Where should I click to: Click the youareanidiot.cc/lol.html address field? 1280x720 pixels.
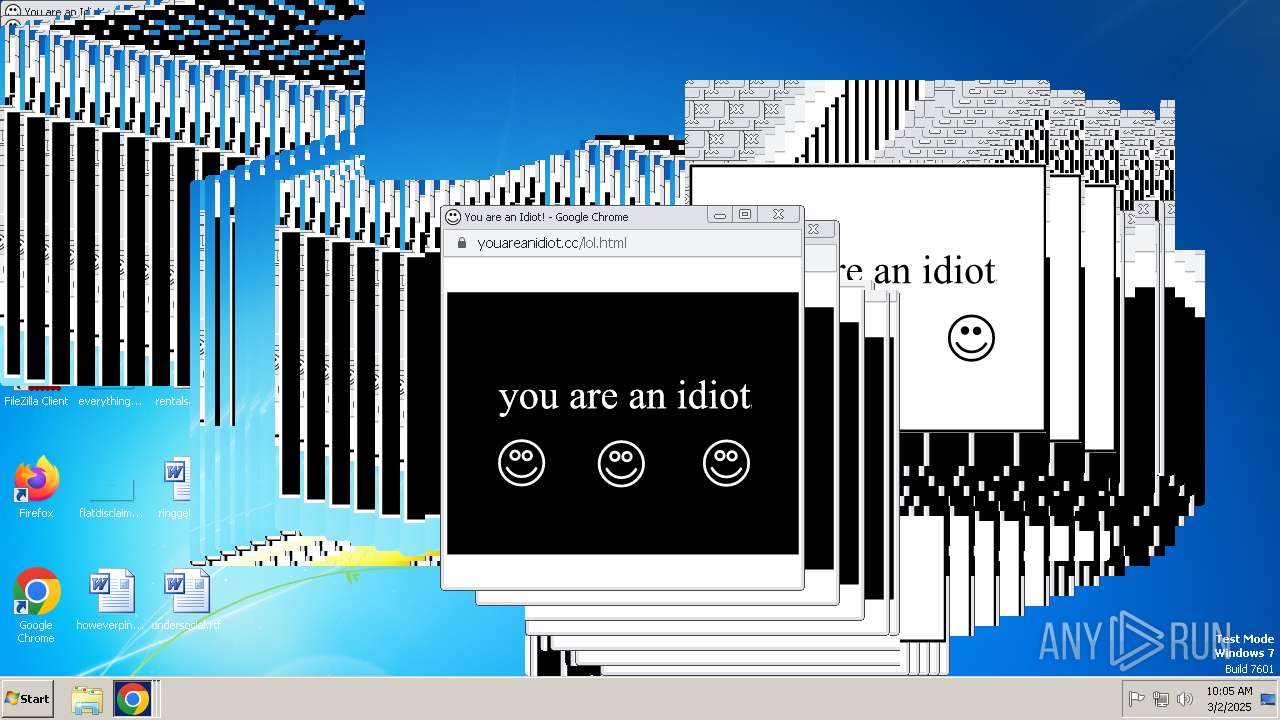coord(622,243)
